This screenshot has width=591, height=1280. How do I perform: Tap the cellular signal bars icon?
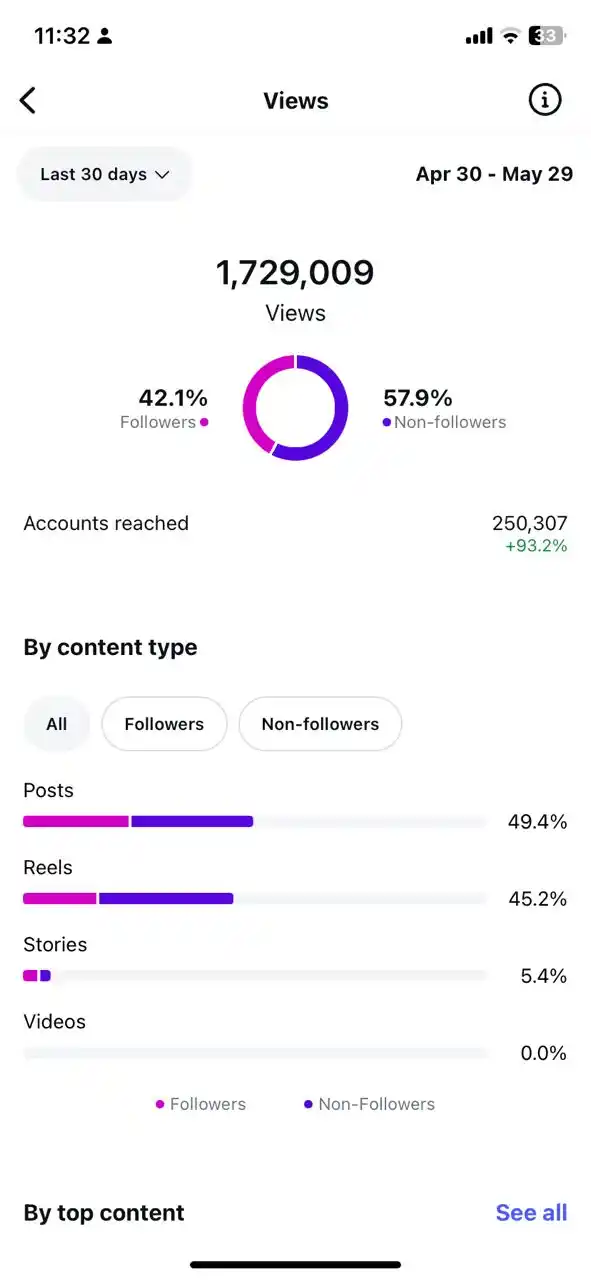click(x=479, y=37)
